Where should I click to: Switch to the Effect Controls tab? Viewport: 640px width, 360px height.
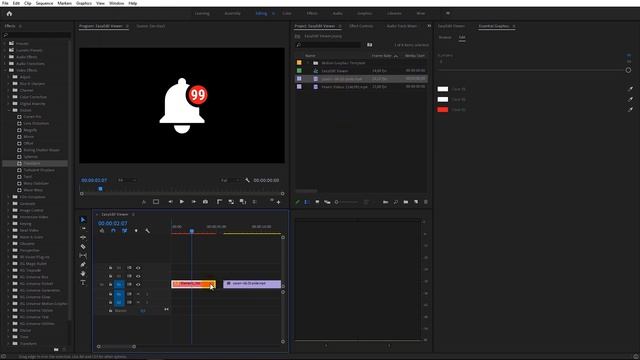361,26
